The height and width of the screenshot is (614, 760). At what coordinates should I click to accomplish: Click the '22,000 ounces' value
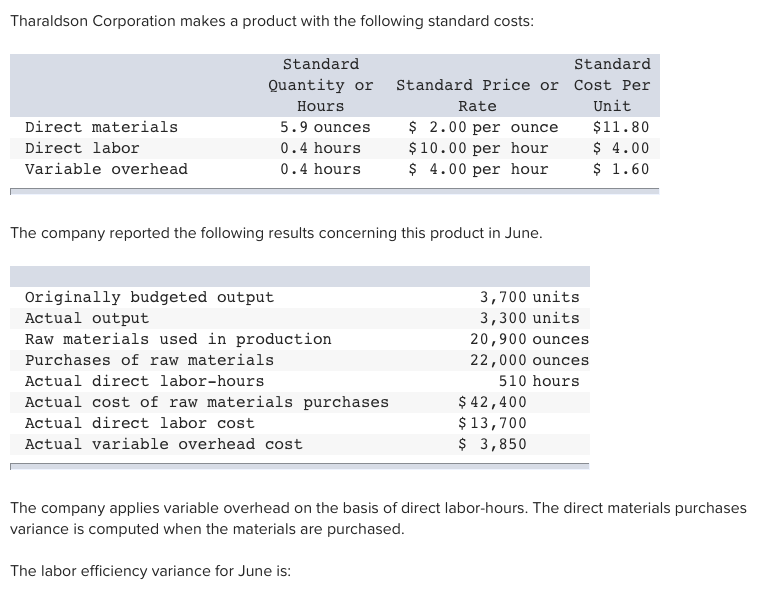[x=529, y=360]
